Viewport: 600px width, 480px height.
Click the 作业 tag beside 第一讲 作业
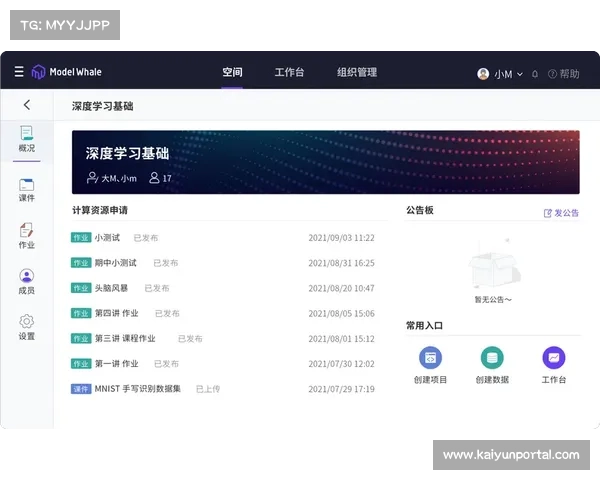click(81, 364)
